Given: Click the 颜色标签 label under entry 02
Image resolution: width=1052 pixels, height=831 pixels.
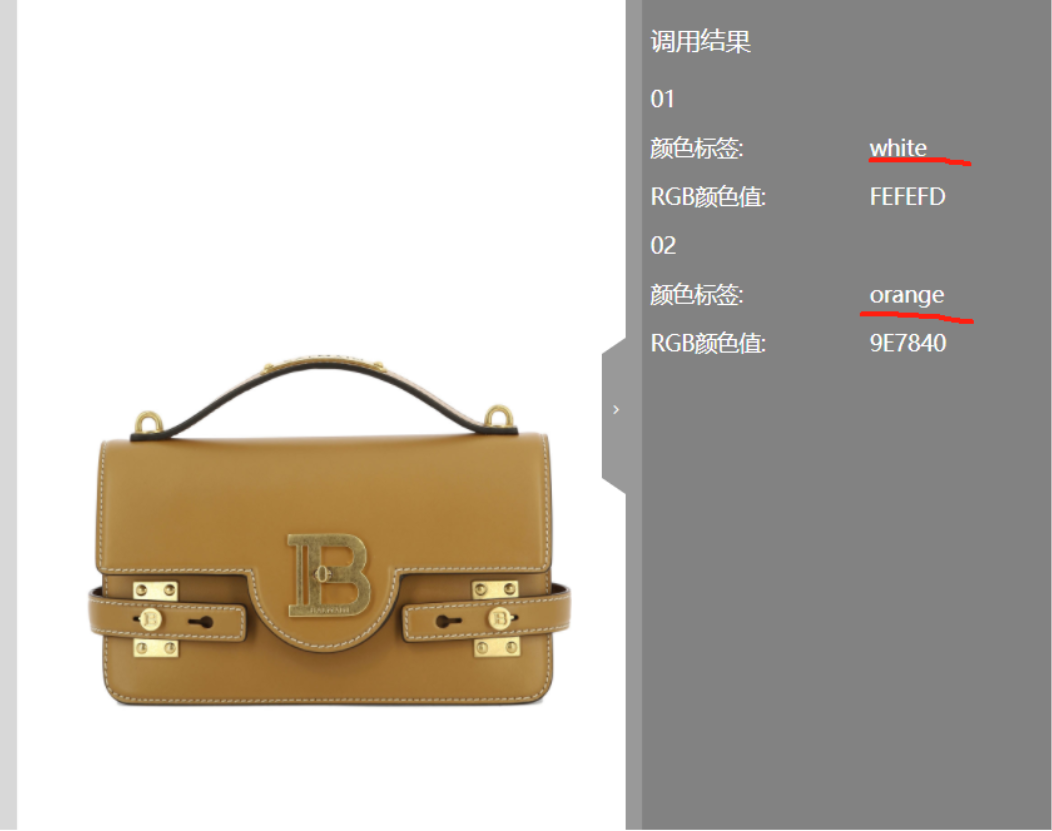Looking at the screenshot, I should coord(696,294).
